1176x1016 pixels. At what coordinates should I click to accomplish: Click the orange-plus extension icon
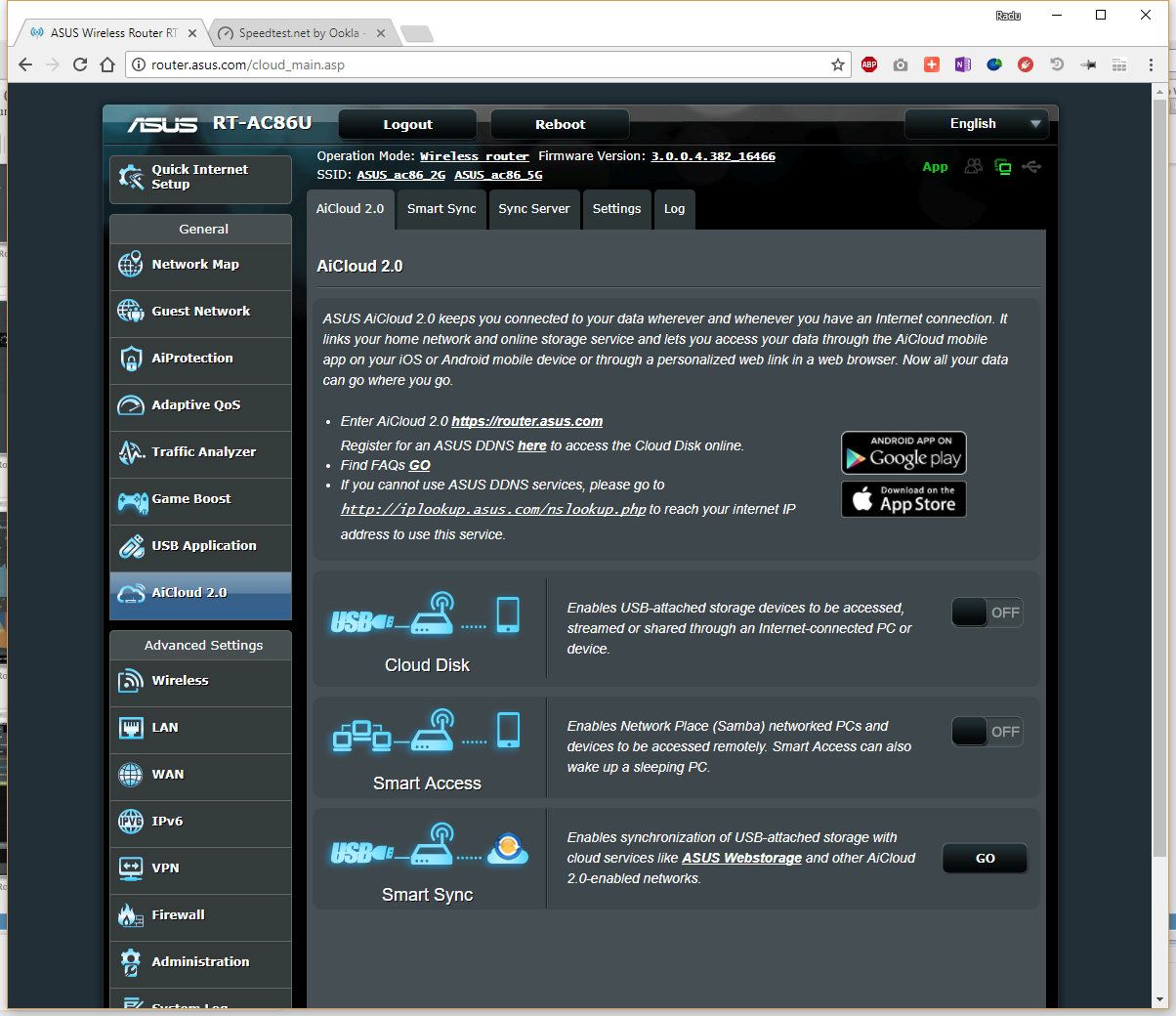pyautogui.click(x=932, y=64)
